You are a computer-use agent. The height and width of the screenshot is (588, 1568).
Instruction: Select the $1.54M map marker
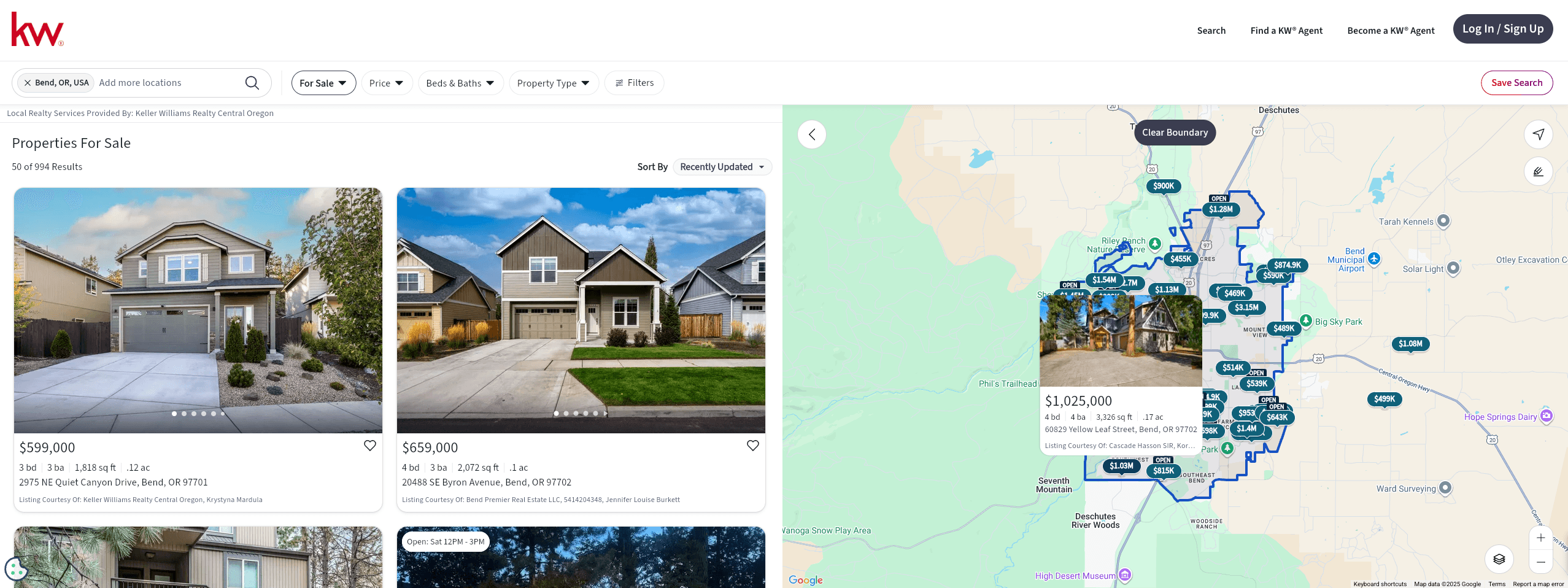(x=1104, y=280)
